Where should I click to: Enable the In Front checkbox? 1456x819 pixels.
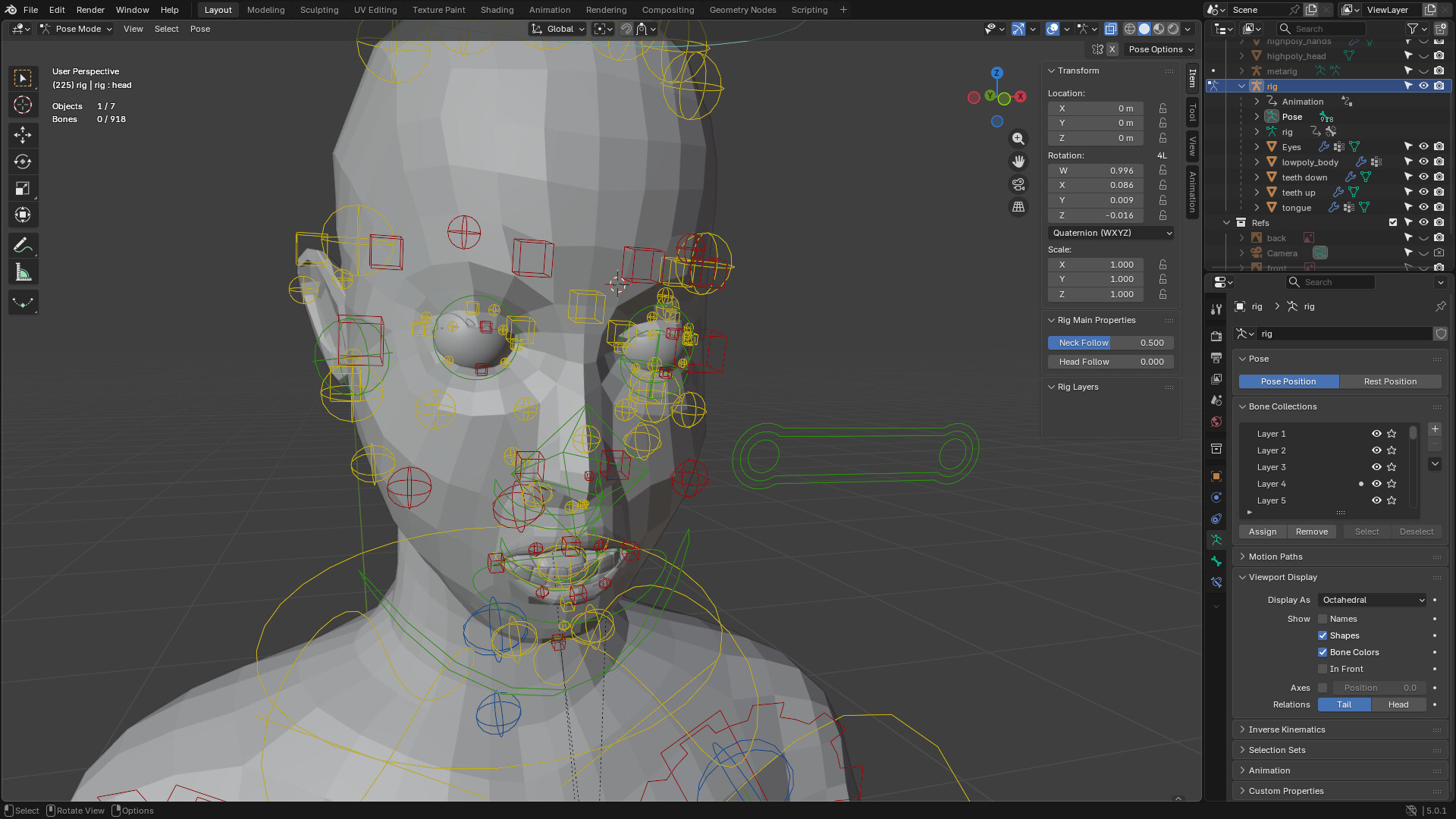[x=1323, y=669]
